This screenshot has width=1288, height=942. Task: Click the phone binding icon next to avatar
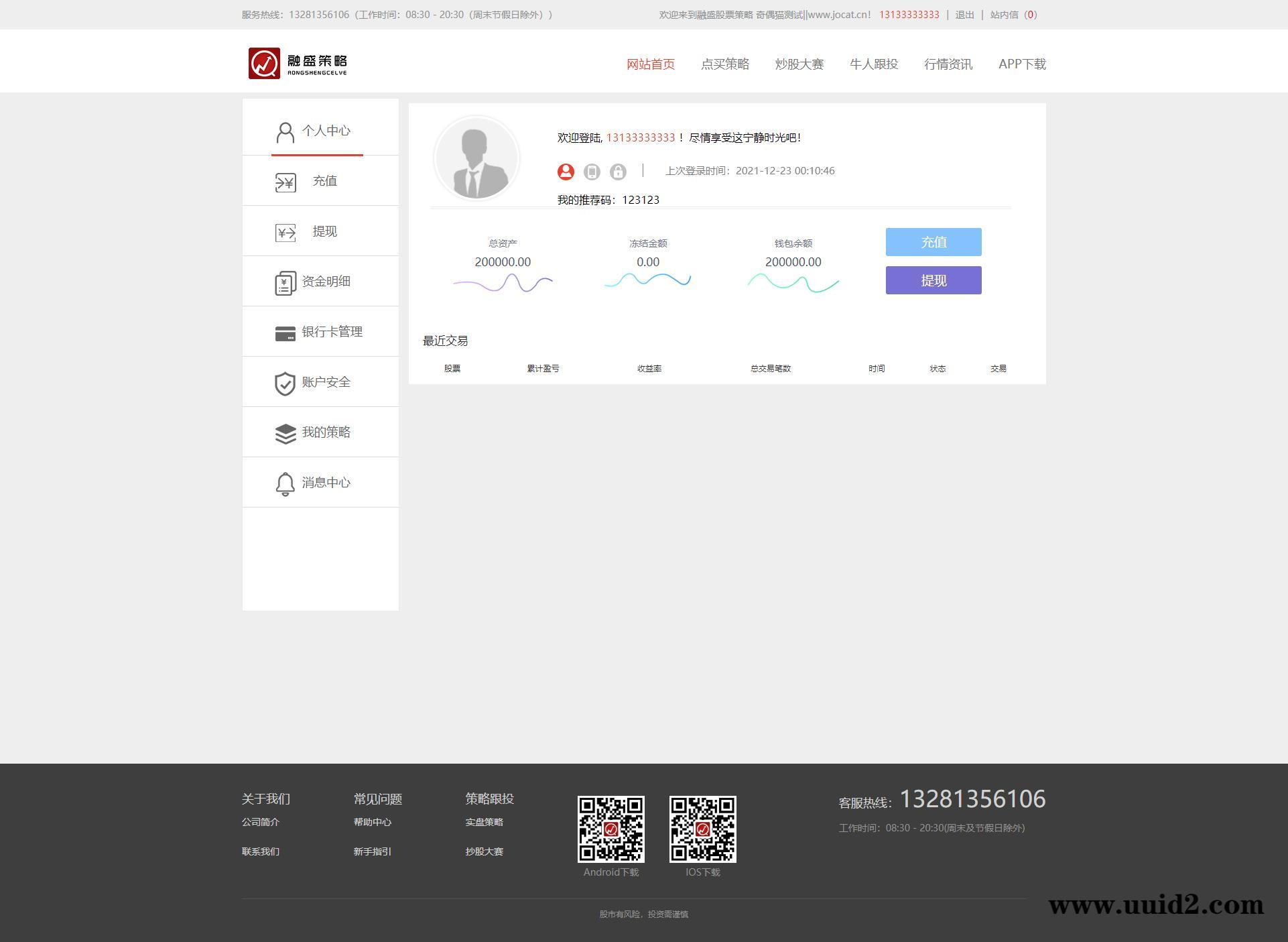tap(592, 172)
